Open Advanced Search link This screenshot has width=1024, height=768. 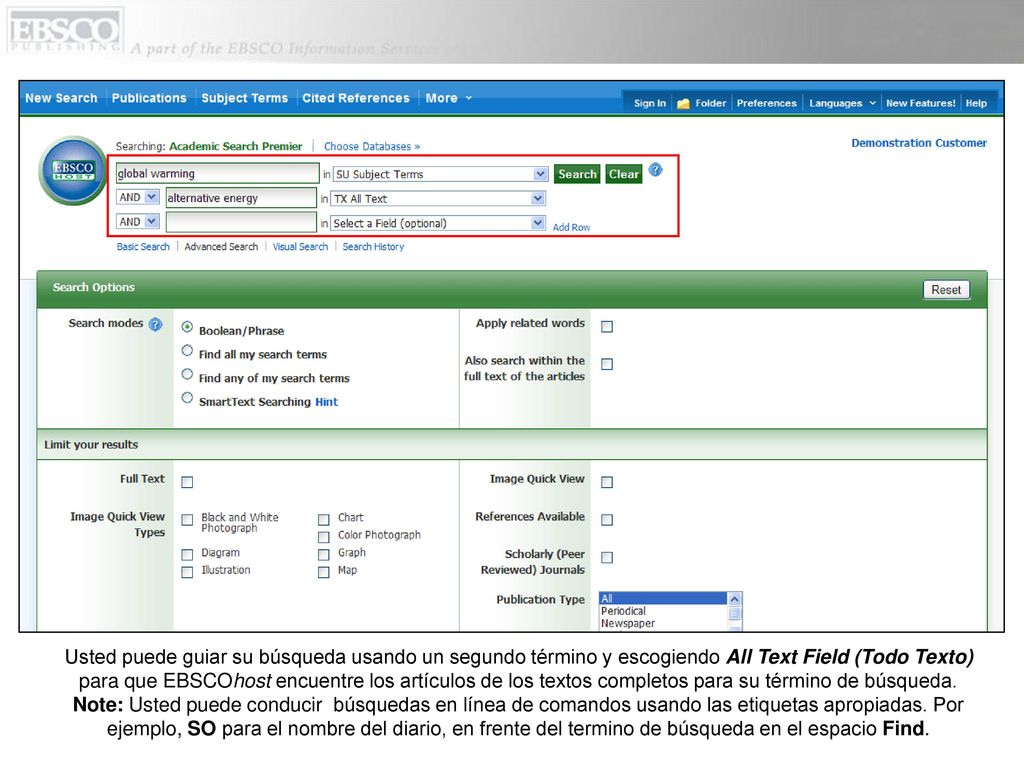coord(221,247)
